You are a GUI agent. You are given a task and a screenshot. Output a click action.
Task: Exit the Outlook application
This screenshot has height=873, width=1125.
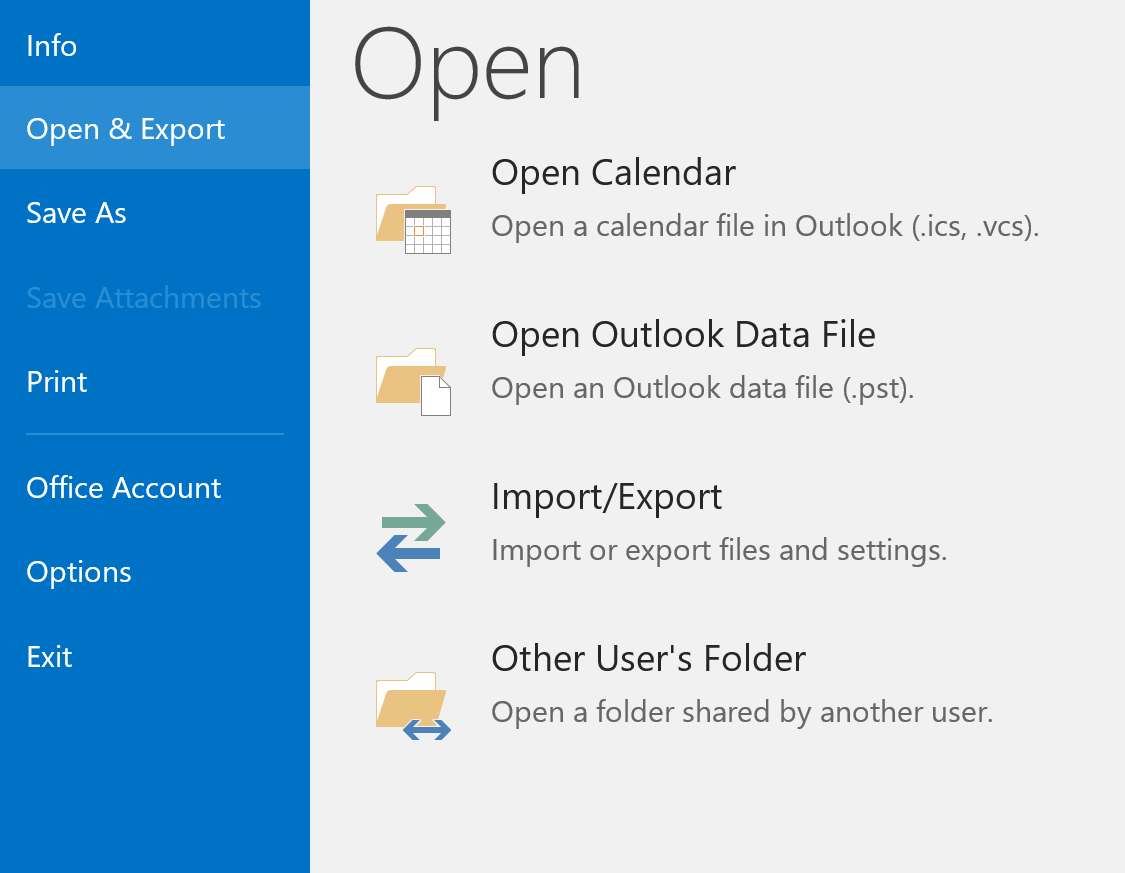click(x=49, y=656)
